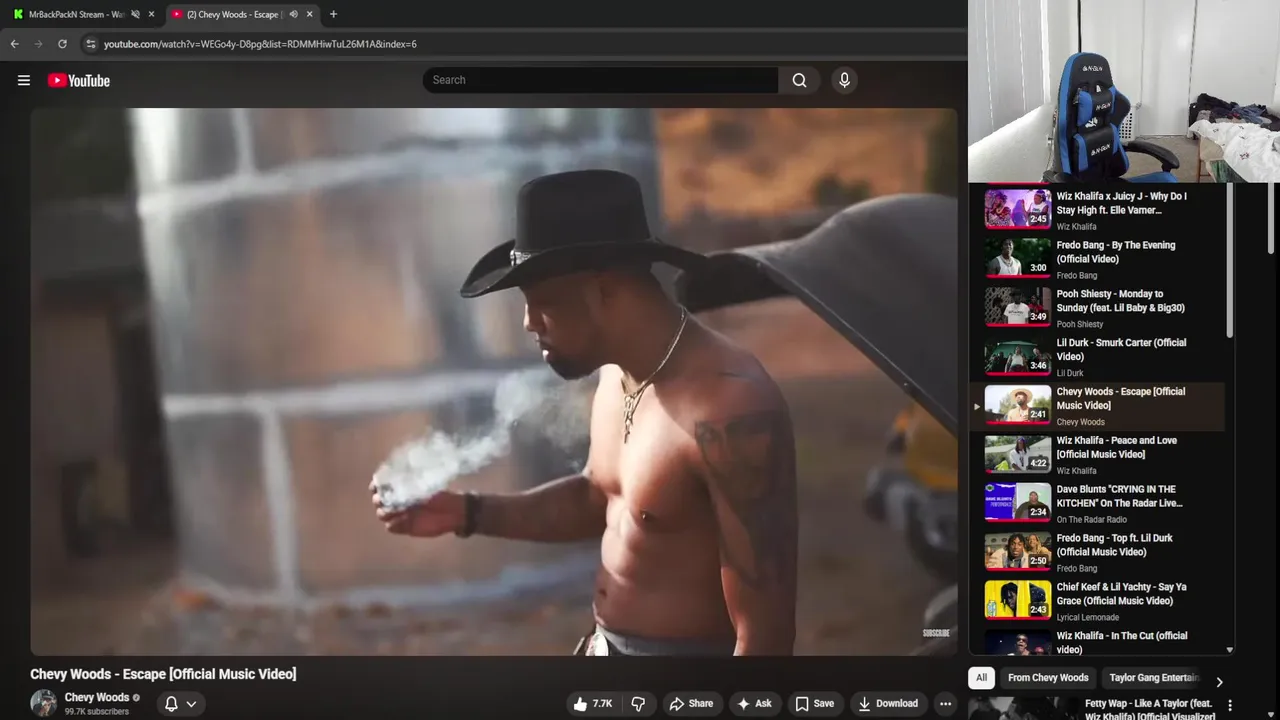Image resolution: width=1280 pixels, height=720 pixels.
Task: Open the Fetty Wap - Like A Taylor video title
Action: [1150, 710]
